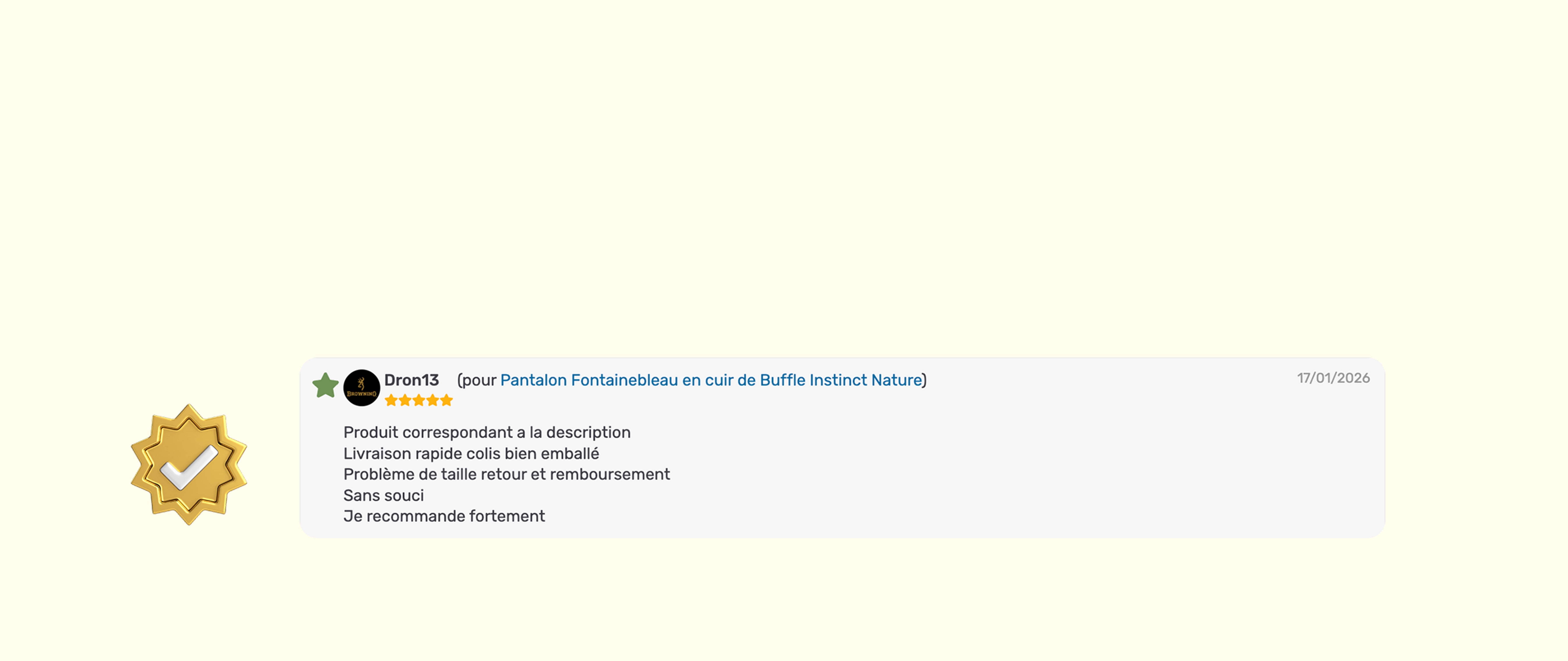
Task: Click the second orange rating star
Action: click(x=405, y=401)
